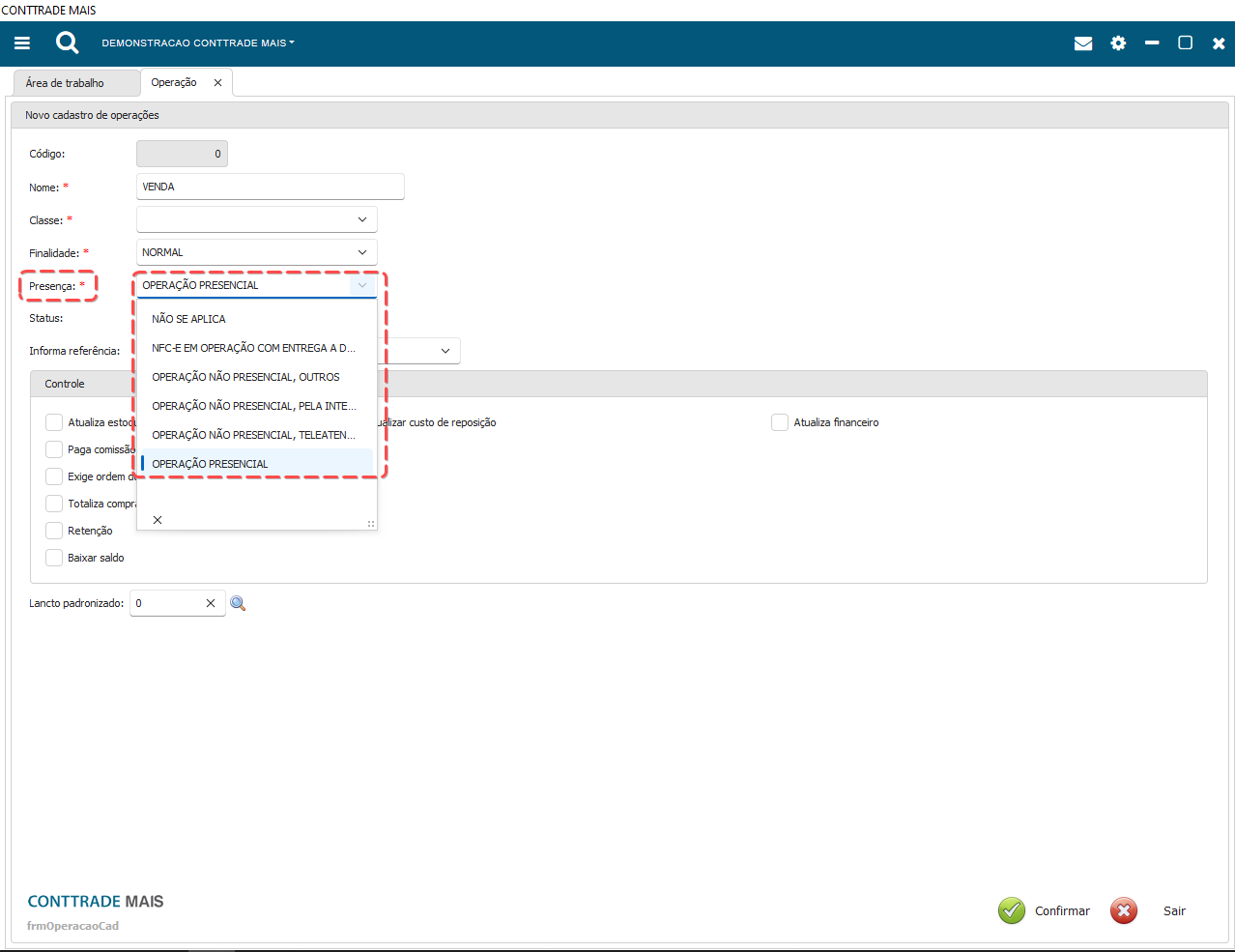Viewport: 1235px width, 952px height.
Task: Expand the DEMONSTRACAO CONTTRADE MAIS company selector
Action: click(x=198, y=43)
